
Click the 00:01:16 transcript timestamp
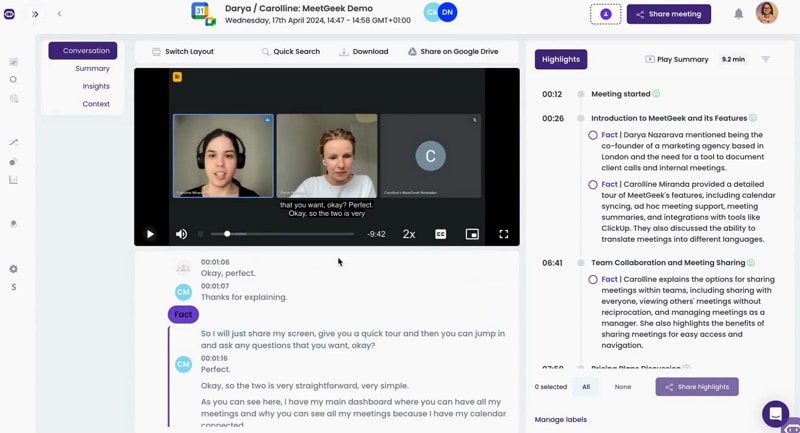pyautogui.click(x=214, y=359)
